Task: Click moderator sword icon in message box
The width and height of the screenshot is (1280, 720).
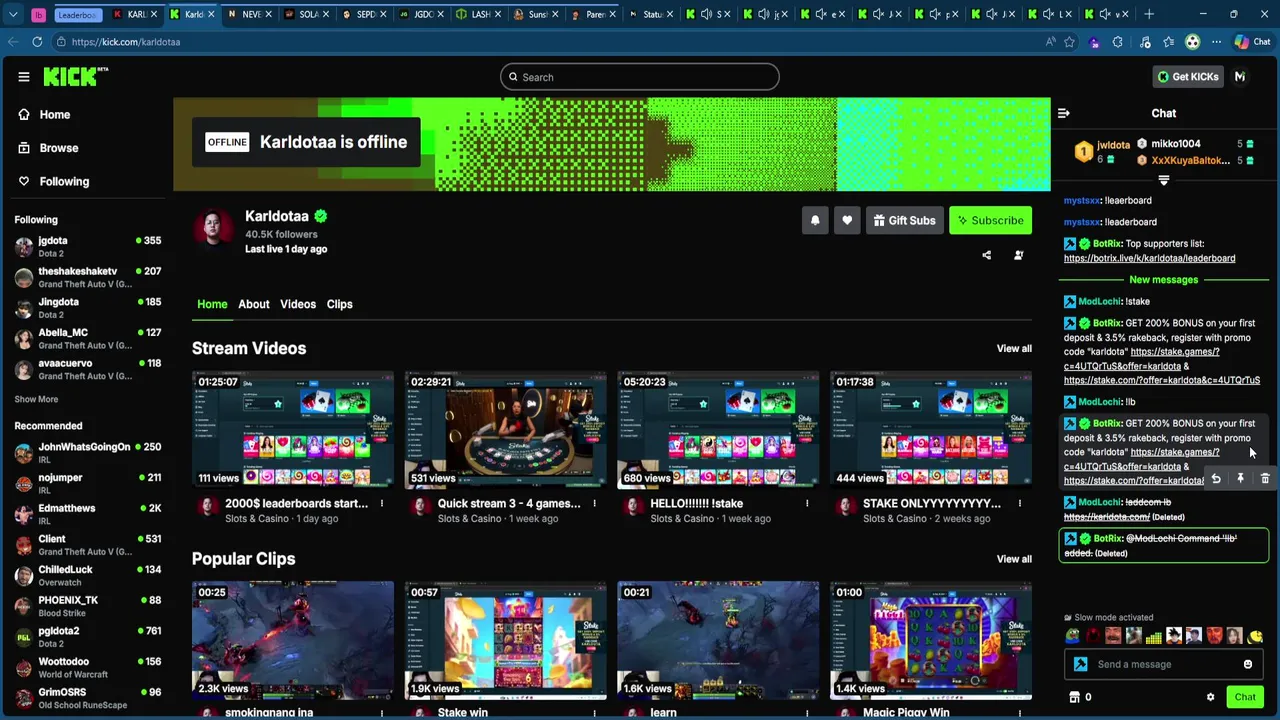Action: coord(1080,664)
